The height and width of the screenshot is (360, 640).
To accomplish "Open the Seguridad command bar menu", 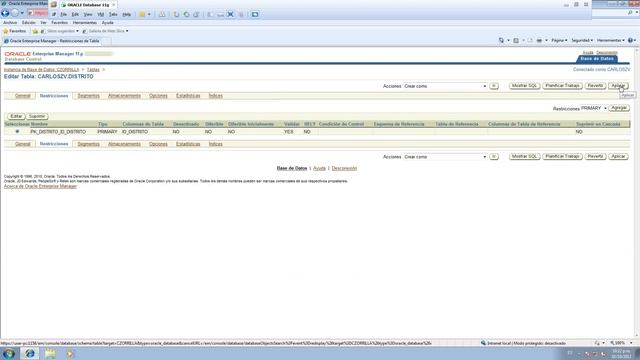I will coord(582,40).
